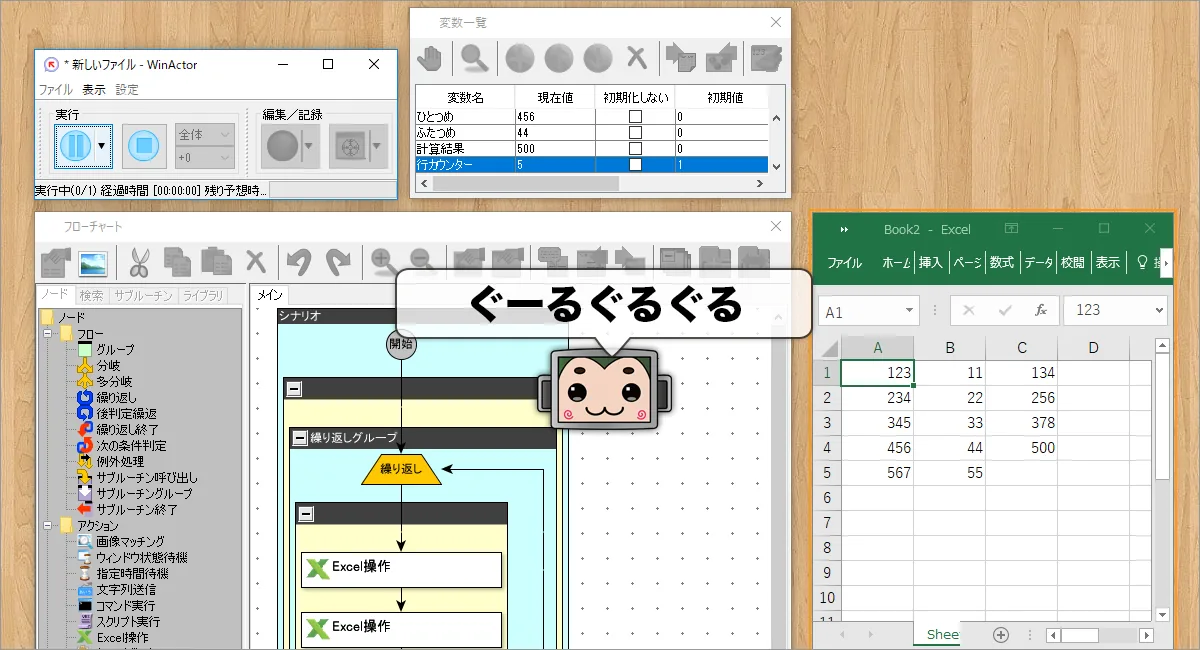Select the 多分岐 node in the tree
Image resolution: width=1200 pixels, height=650 pixels.
click(114, 382)
